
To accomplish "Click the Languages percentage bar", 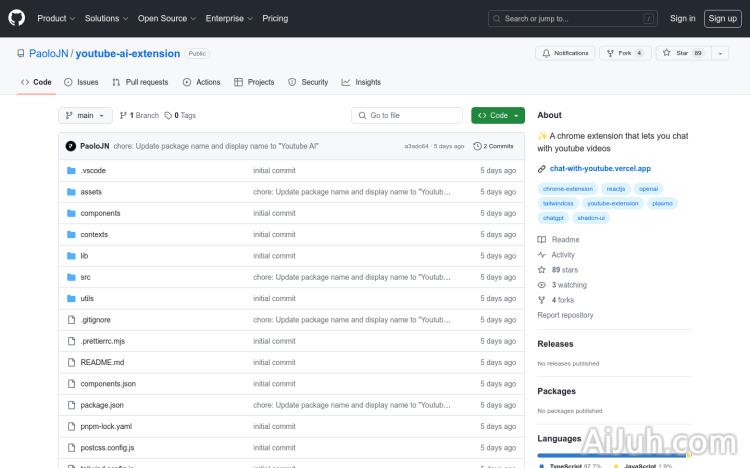I will 612,455.
